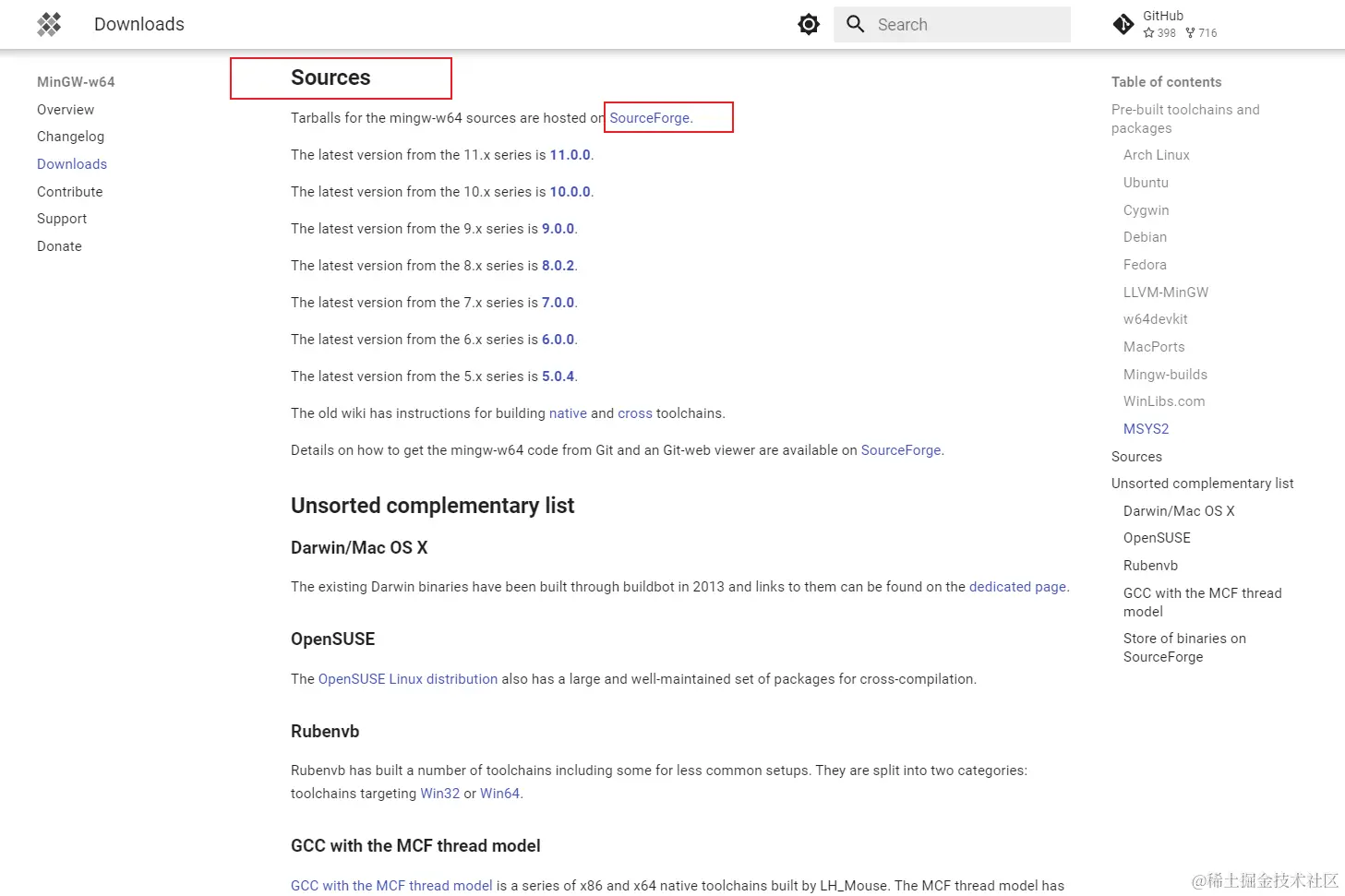Jump to Unsorted complementary list in contents
The width and height of the screenshot is (1345, 896).
(1202, 484)
